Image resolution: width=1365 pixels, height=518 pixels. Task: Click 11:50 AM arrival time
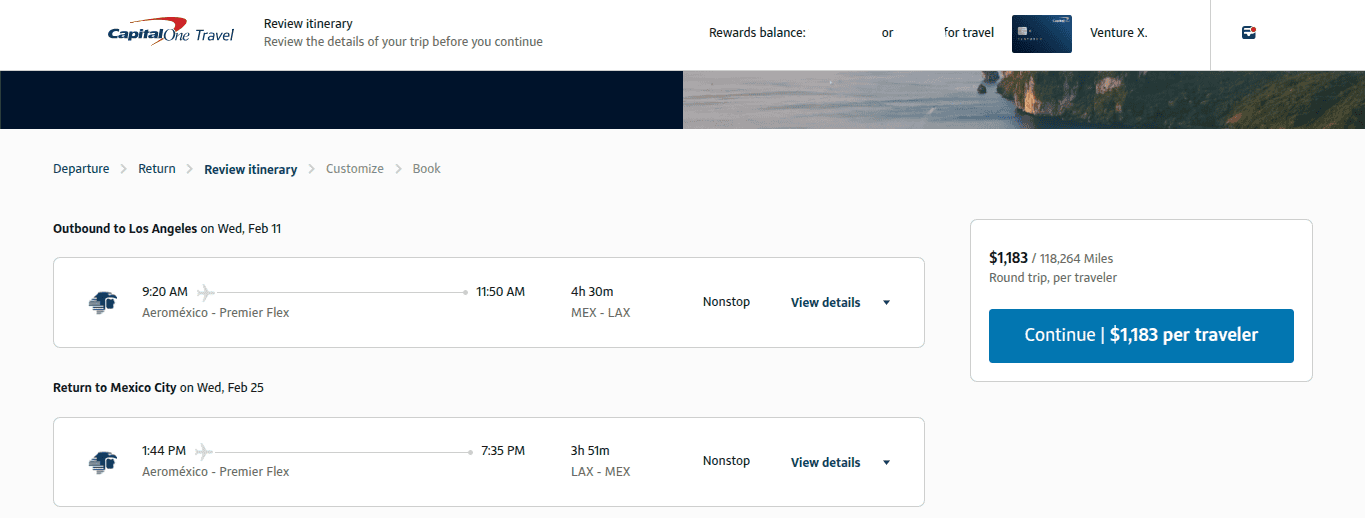(x=500, y=292)
